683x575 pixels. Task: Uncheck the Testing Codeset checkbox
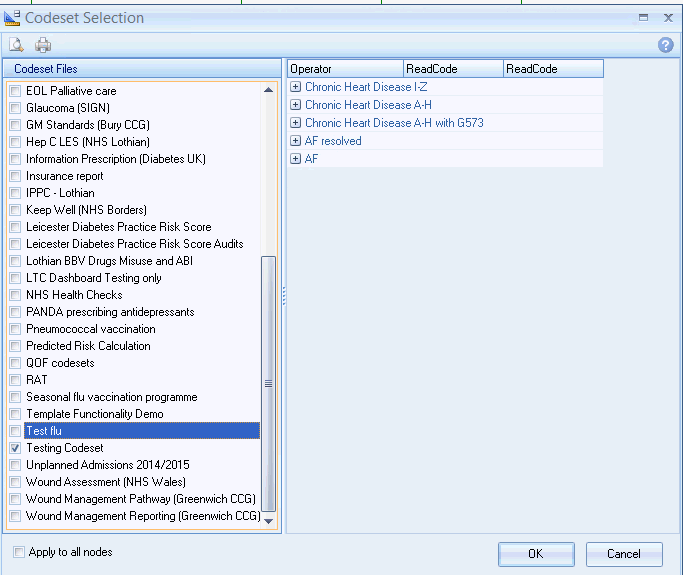point(15,448)
